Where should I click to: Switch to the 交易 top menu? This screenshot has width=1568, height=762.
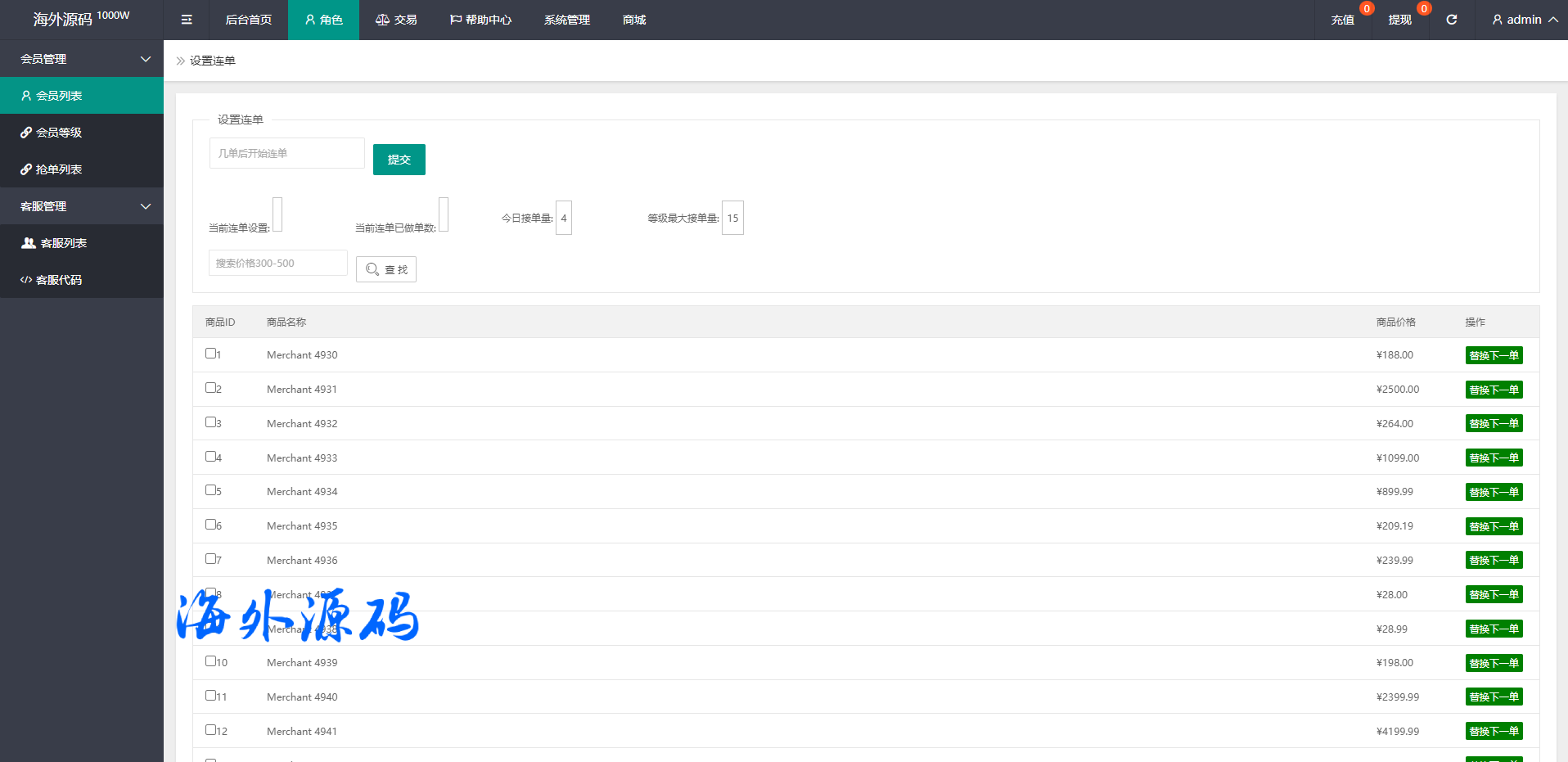(x=396, y=20)
